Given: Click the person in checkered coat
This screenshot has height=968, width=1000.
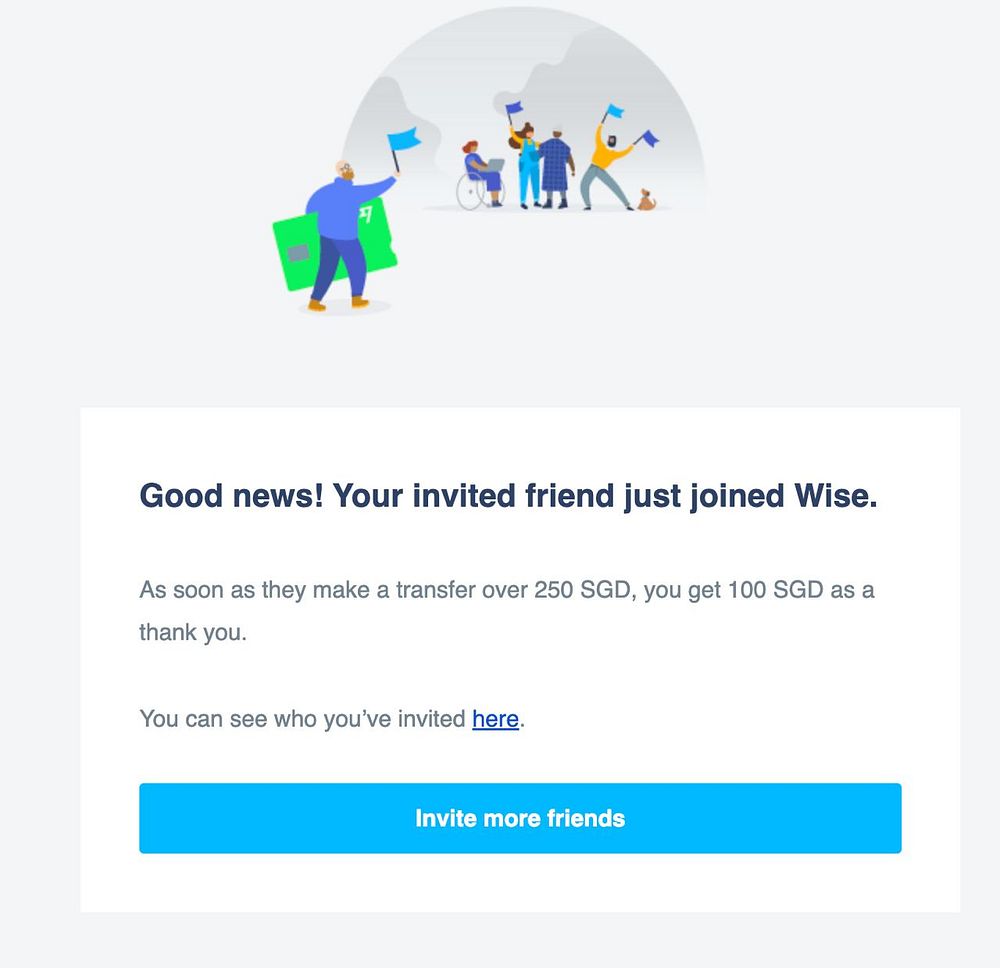Looking at the screenshot, I should point(556,167).
